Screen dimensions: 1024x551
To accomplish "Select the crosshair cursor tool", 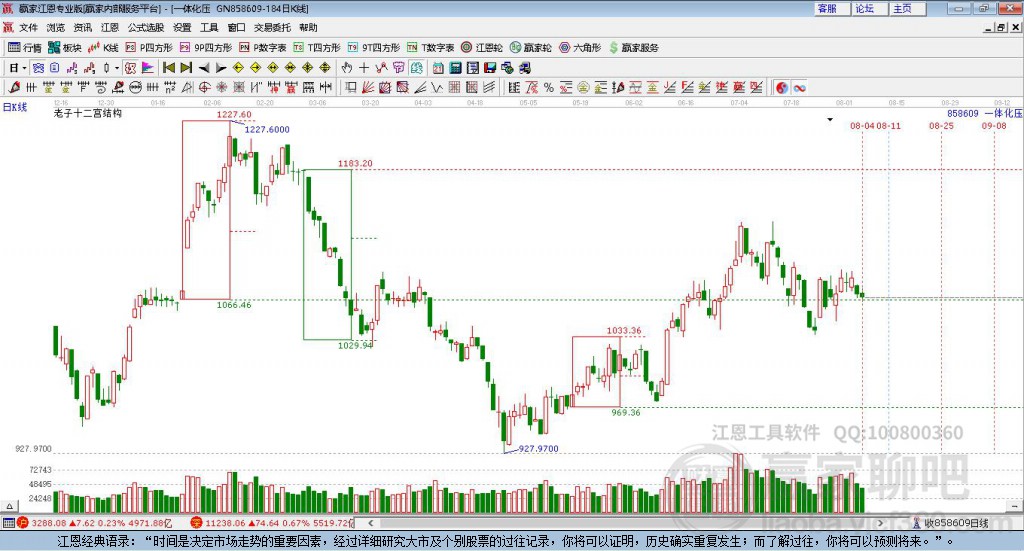I will (x=364, y=67).
